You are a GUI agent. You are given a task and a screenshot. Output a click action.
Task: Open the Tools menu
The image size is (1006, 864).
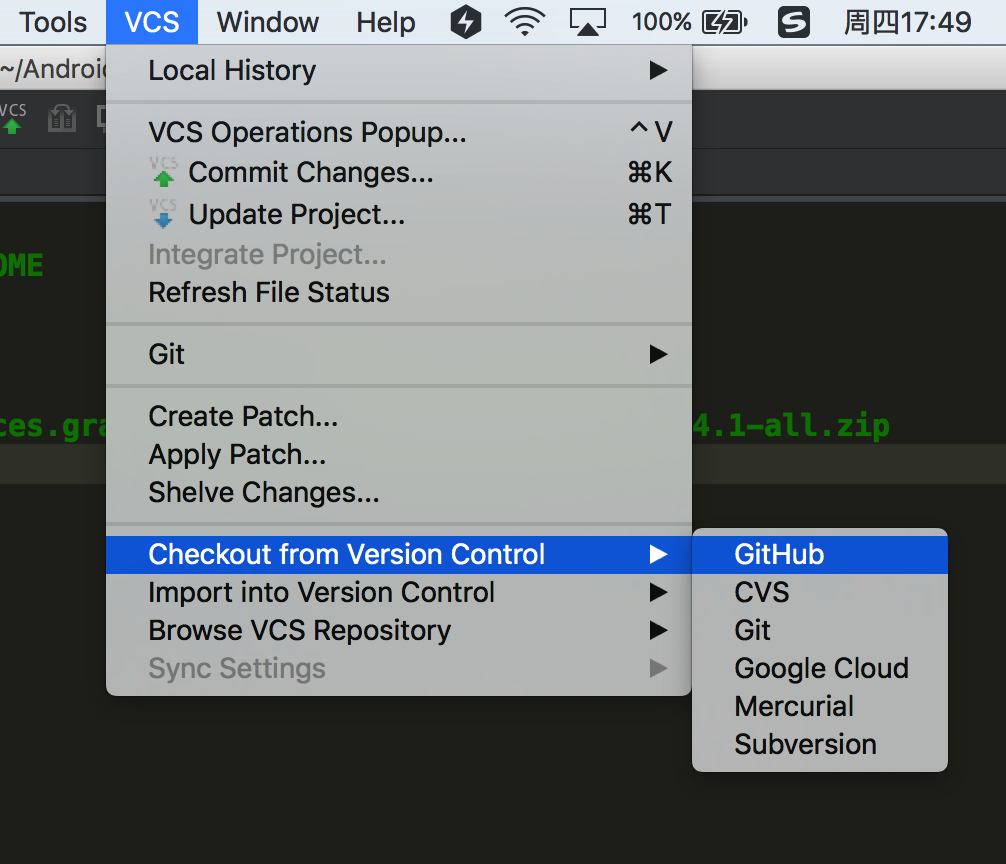[53, 22]
